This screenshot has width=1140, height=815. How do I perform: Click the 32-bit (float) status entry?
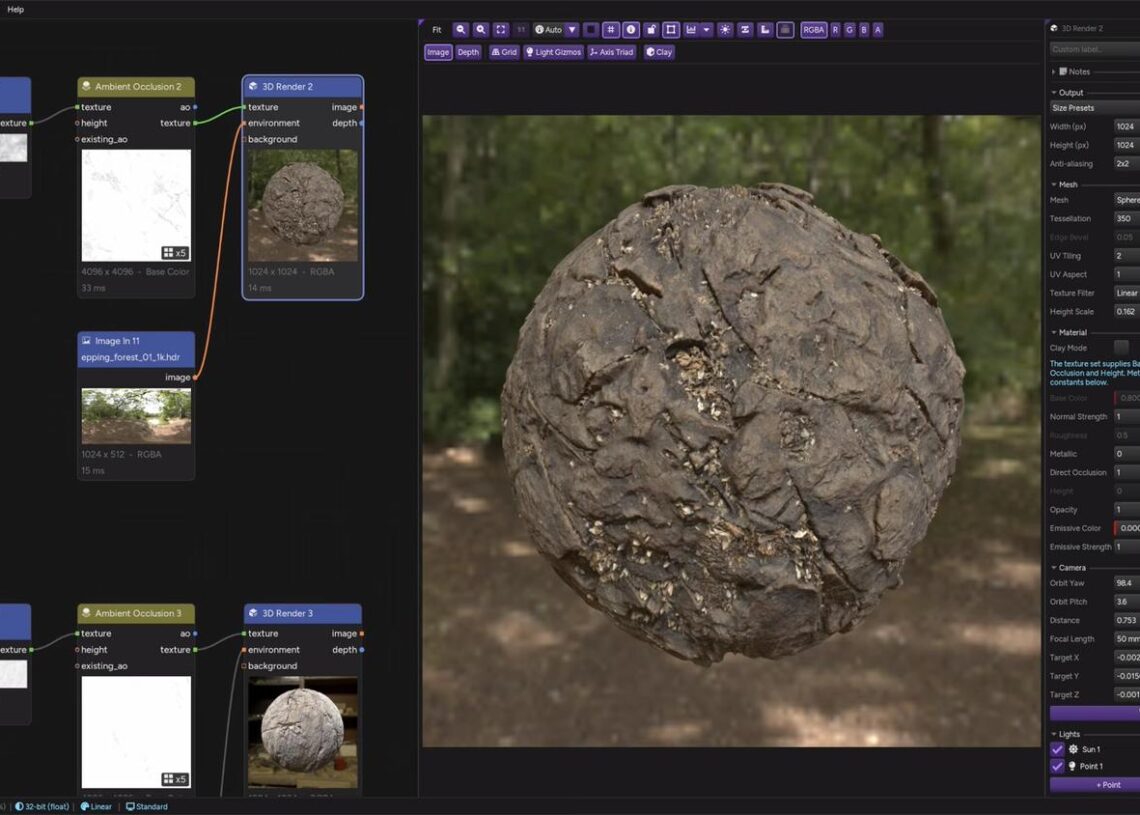click(x=42, y=806)
